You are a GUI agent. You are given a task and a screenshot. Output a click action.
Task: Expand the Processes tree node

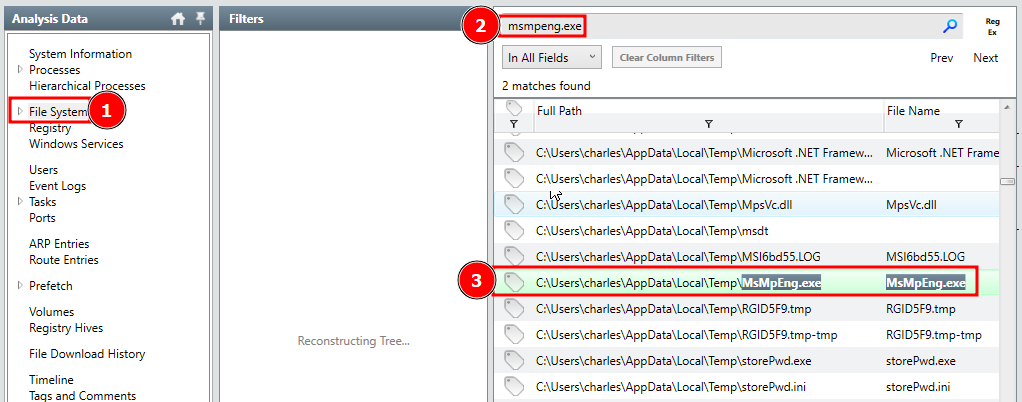pyautogui.click(x=20, y=70)
